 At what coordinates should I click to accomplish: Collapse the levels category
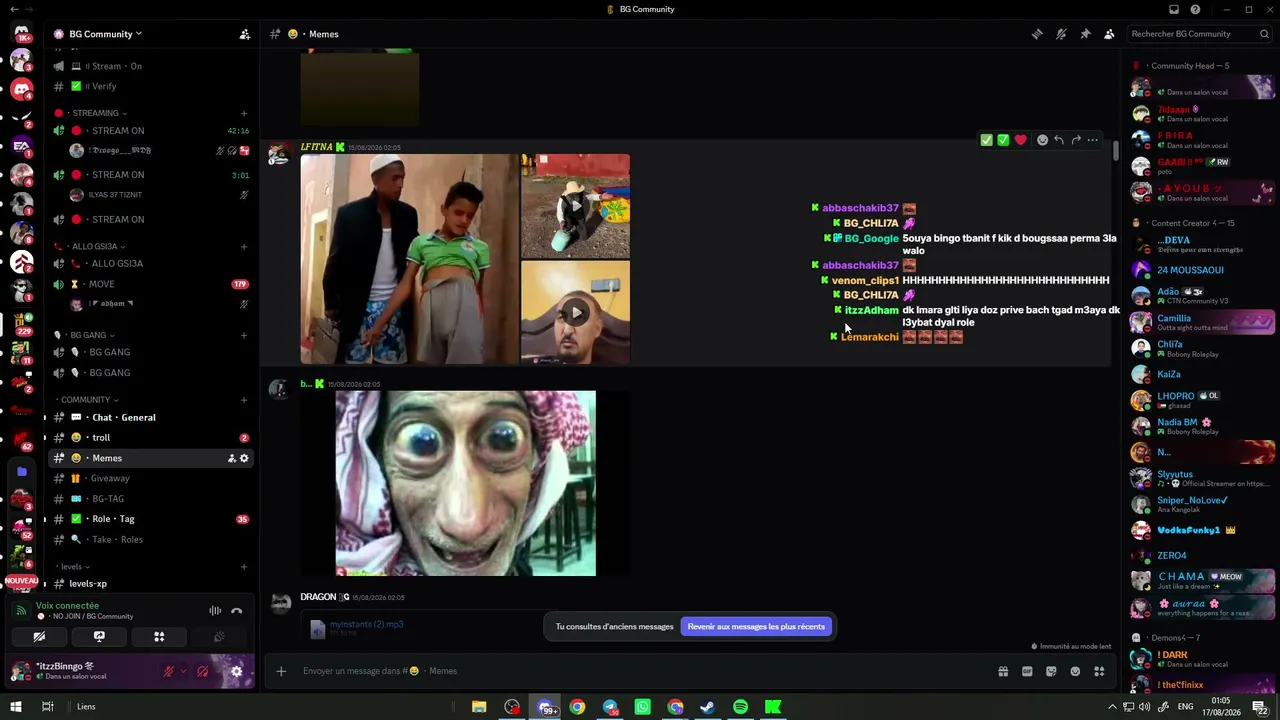pos(73,567)
